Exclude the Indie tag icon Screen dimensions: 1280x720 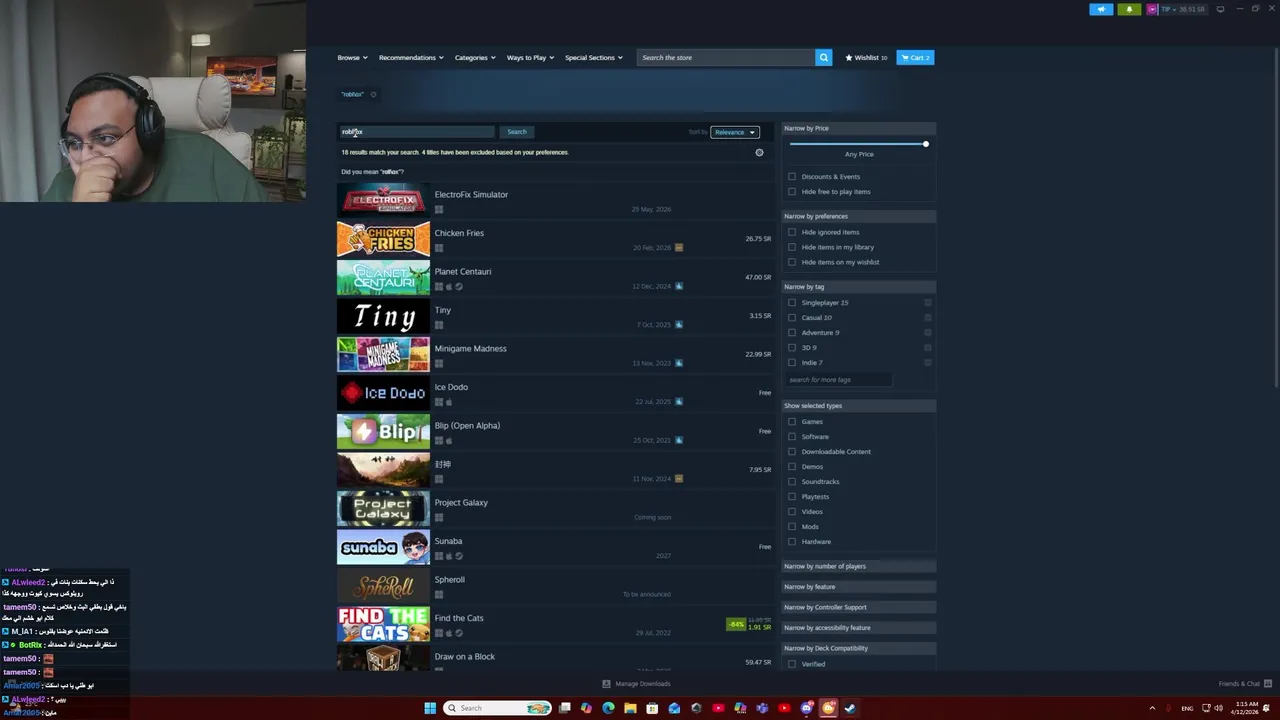[928, 362]
